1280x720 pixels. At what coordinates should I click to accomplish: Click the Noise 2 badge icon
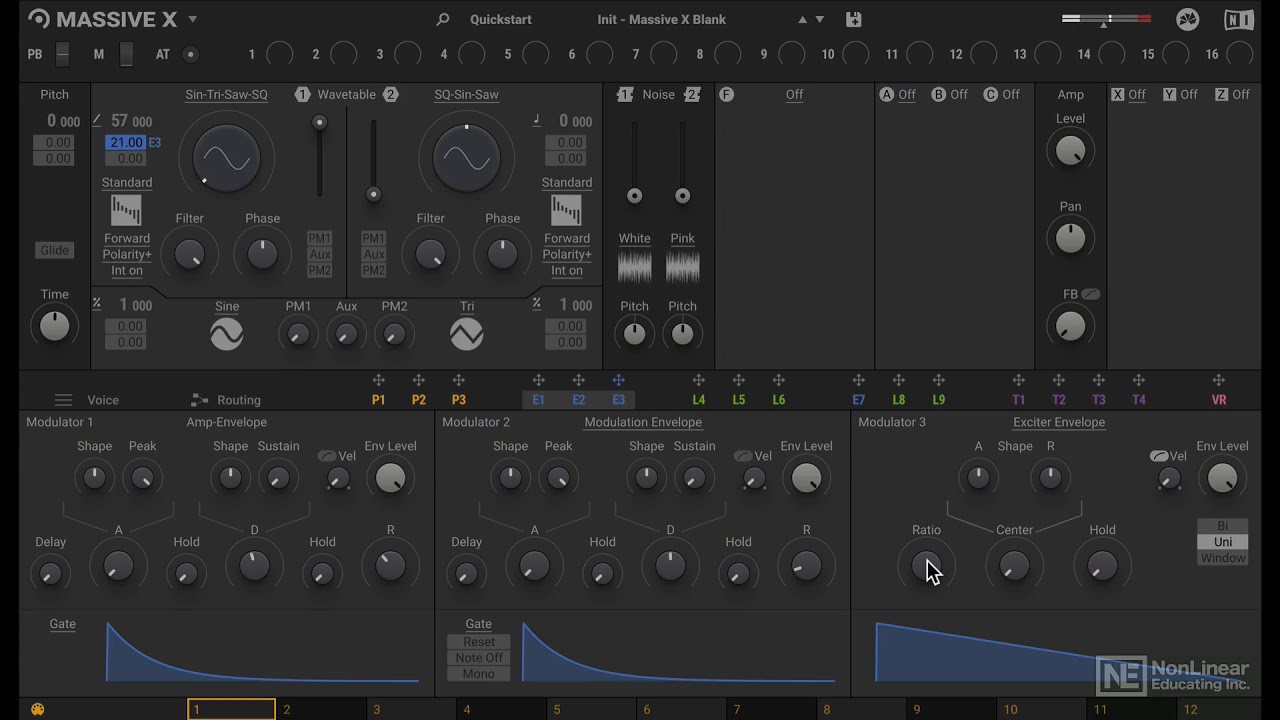coord(692,95)
